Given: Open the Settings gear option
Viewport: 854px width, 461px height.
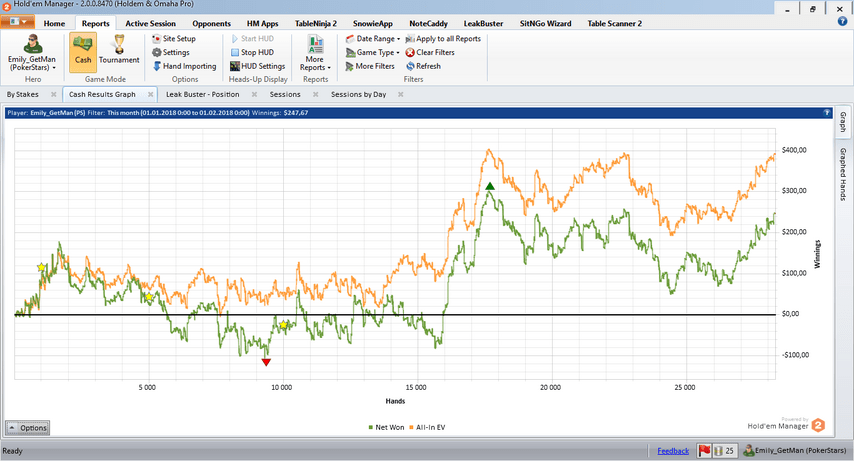Looking at the screenshot, I should coord(171,52).
